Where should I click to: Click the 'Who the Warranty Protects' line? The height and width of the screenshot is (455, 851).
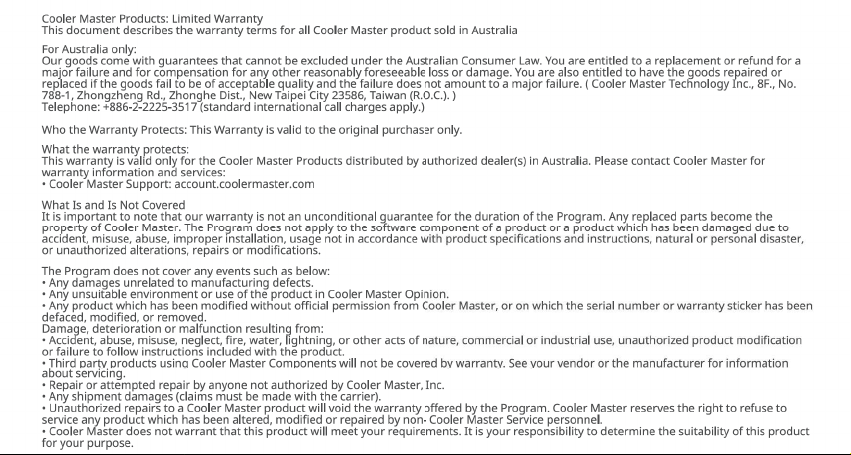click(x=252, y=130)
